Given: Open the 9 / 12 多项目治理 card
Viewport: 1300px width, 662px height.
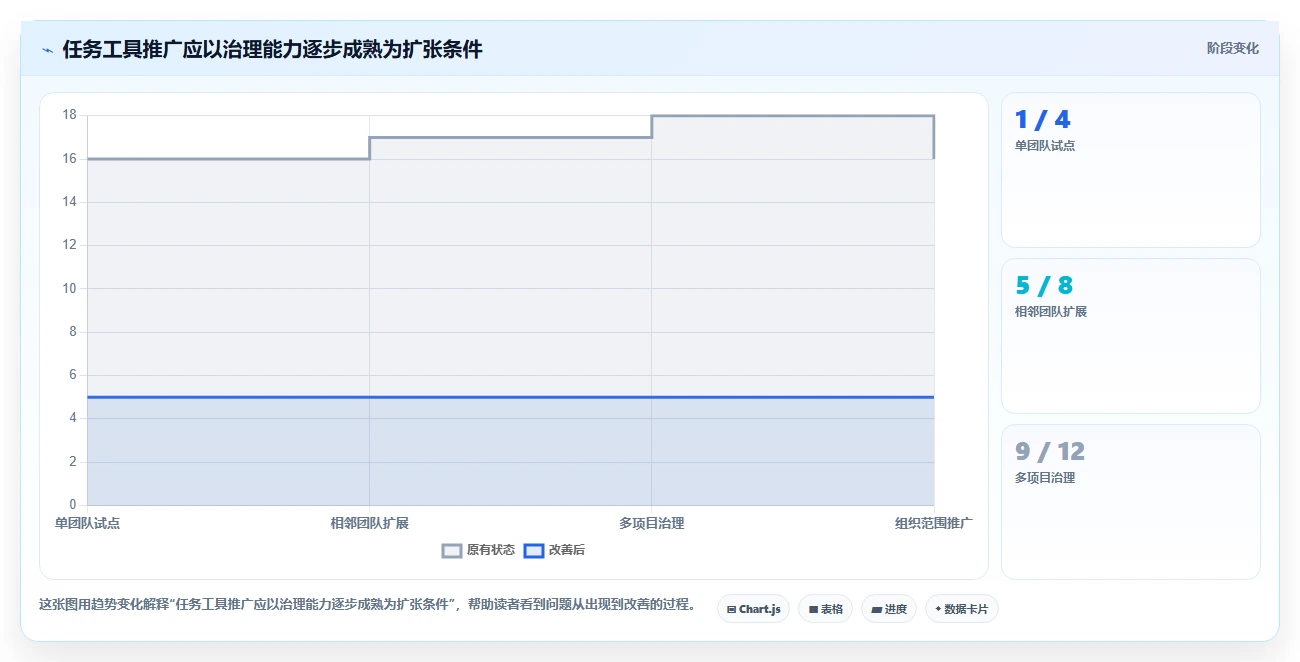Looking at the screenshot, I should (1130, 502).
